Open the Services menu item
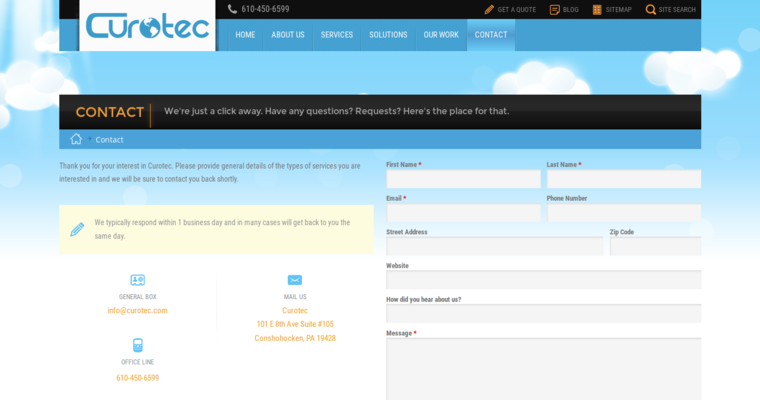 point(336,35)
